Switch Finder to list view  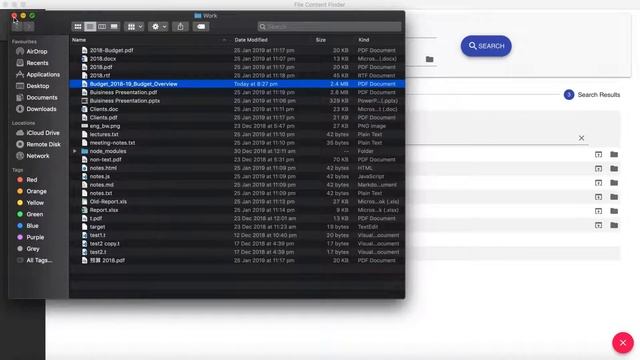click(x=90, y=27)
